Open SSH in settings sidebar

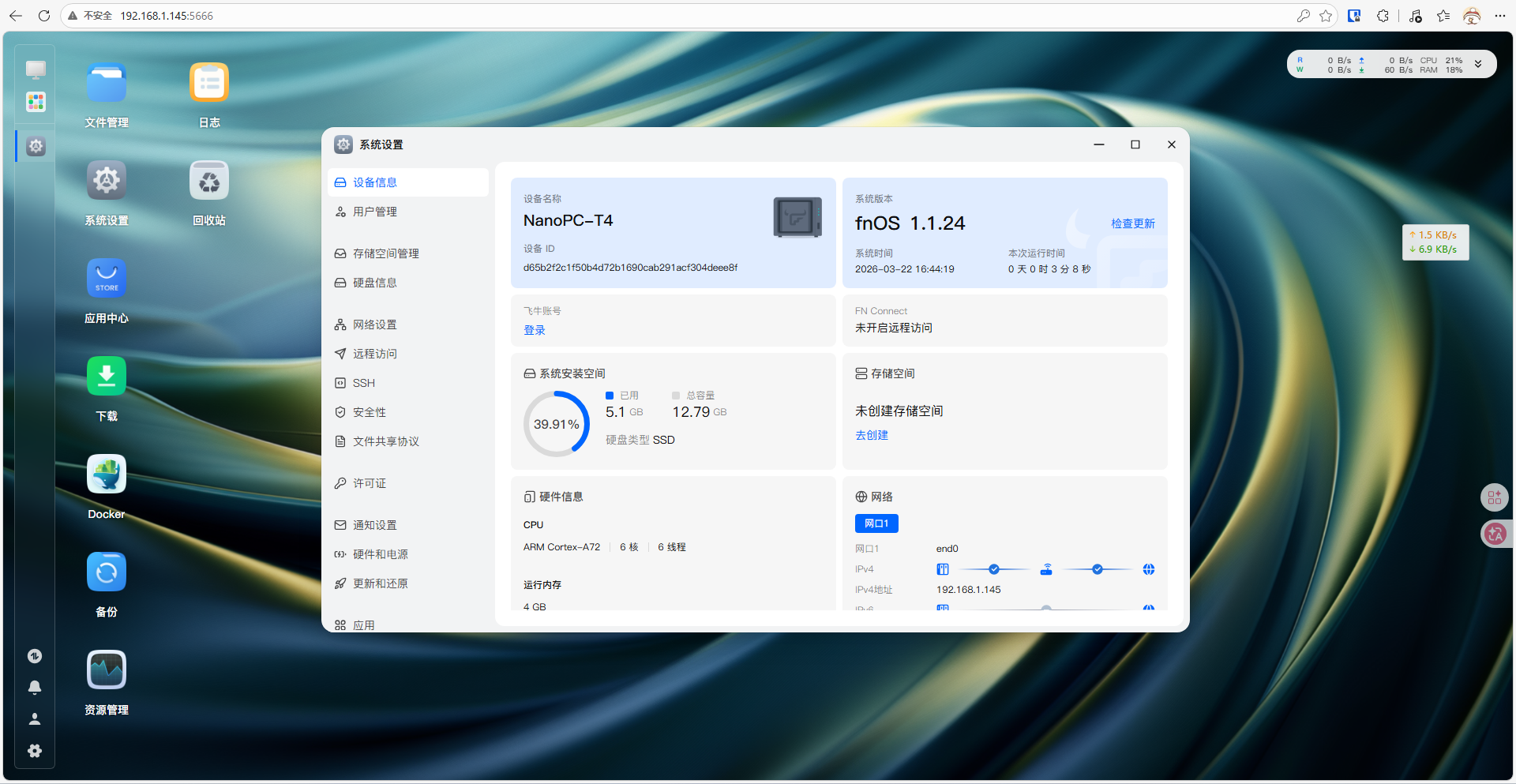coord(408,383)
